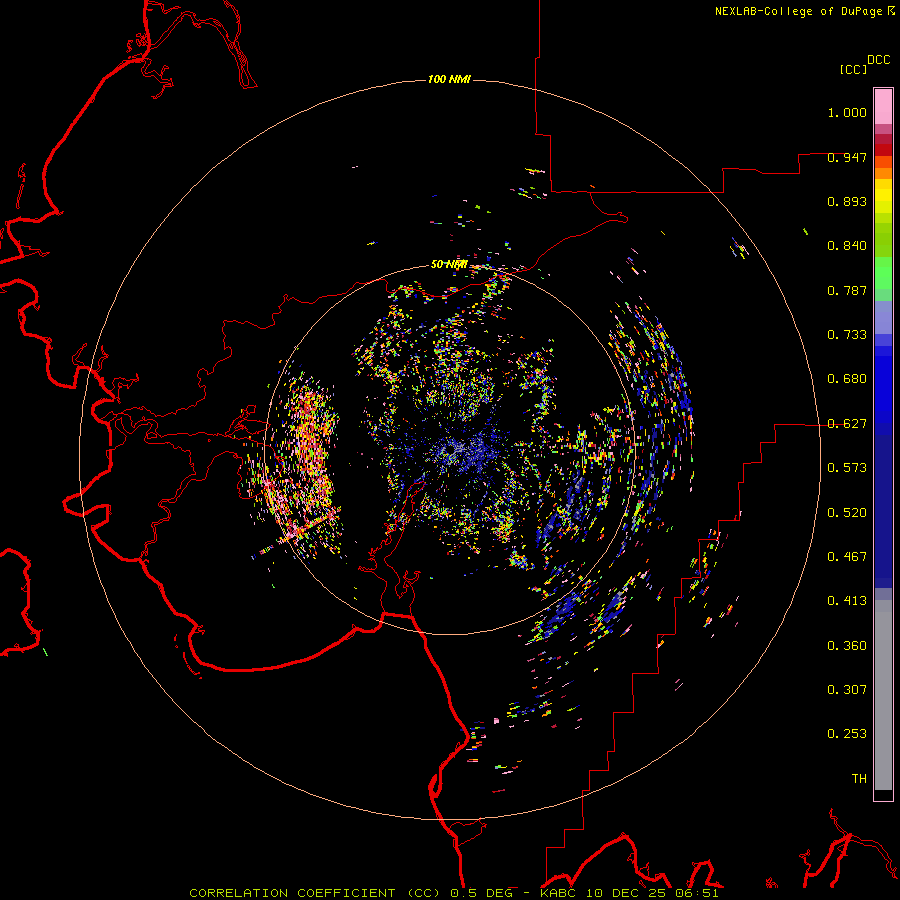Click the 0.680 scale label
The image size is (900, 900).
(847, 379)
